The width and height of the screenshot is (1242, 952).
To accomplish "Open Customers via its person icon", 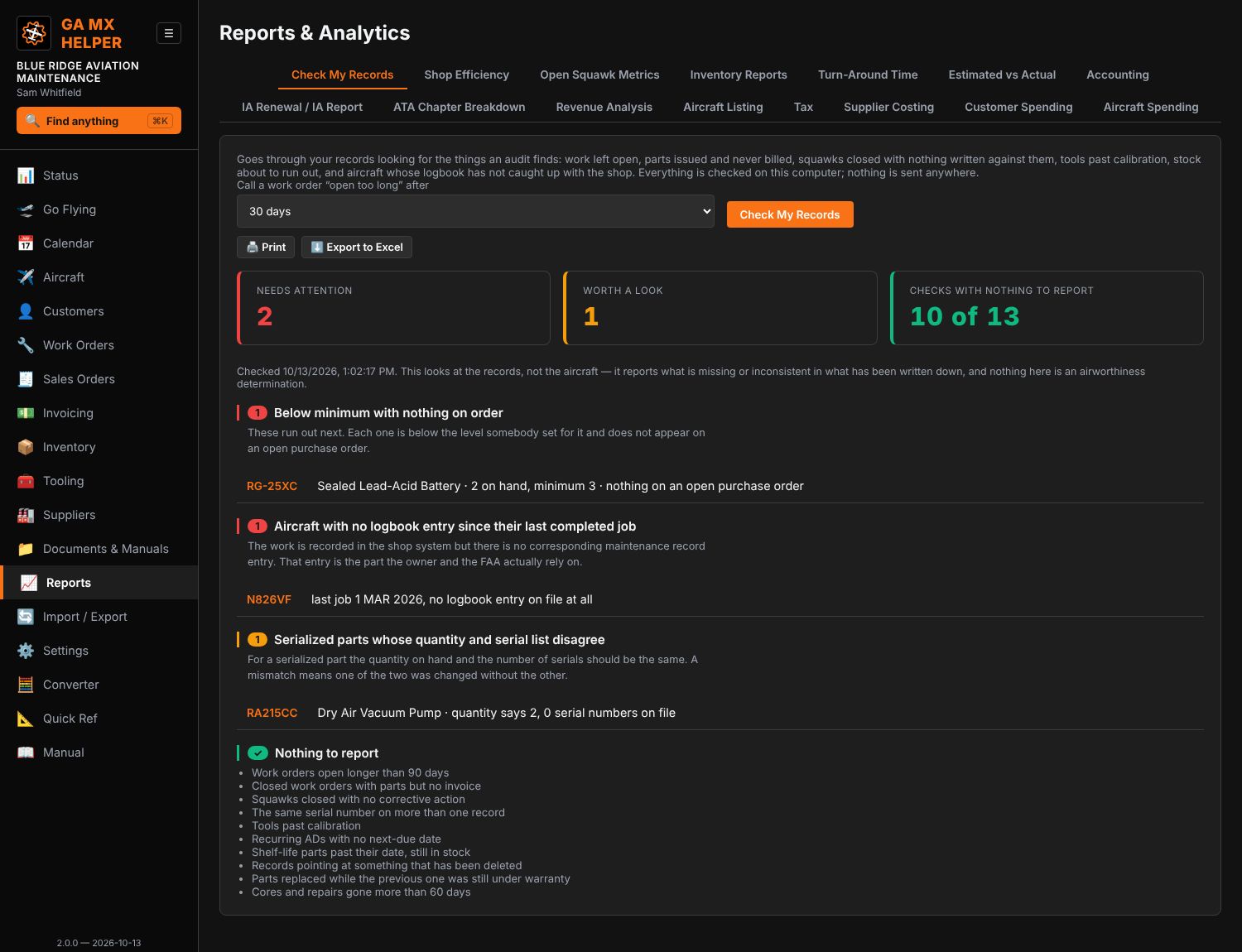I will click(26, 311).
